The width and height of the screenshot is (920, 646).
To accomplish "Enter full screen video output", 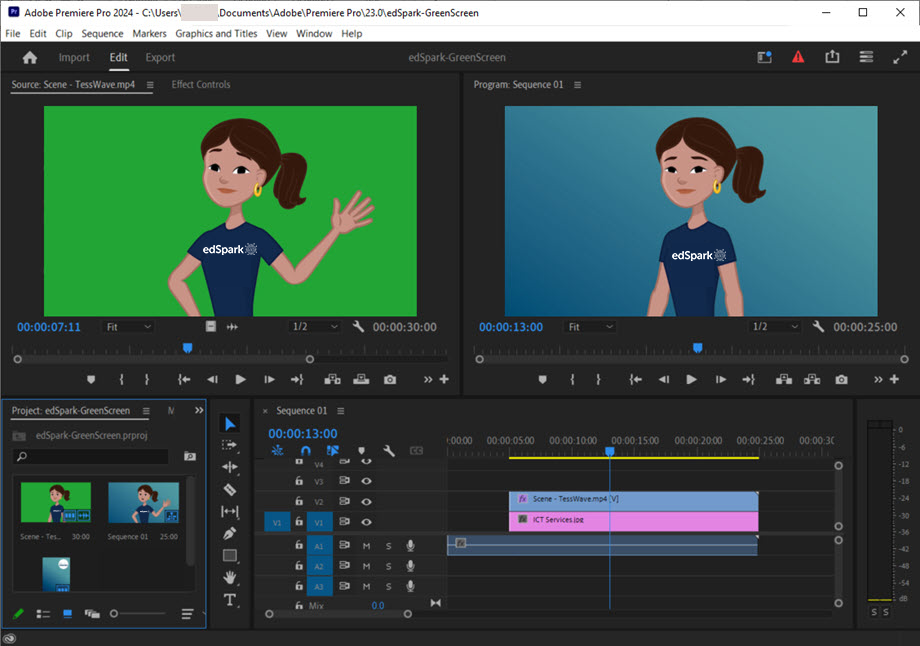I will coord(900,57).
